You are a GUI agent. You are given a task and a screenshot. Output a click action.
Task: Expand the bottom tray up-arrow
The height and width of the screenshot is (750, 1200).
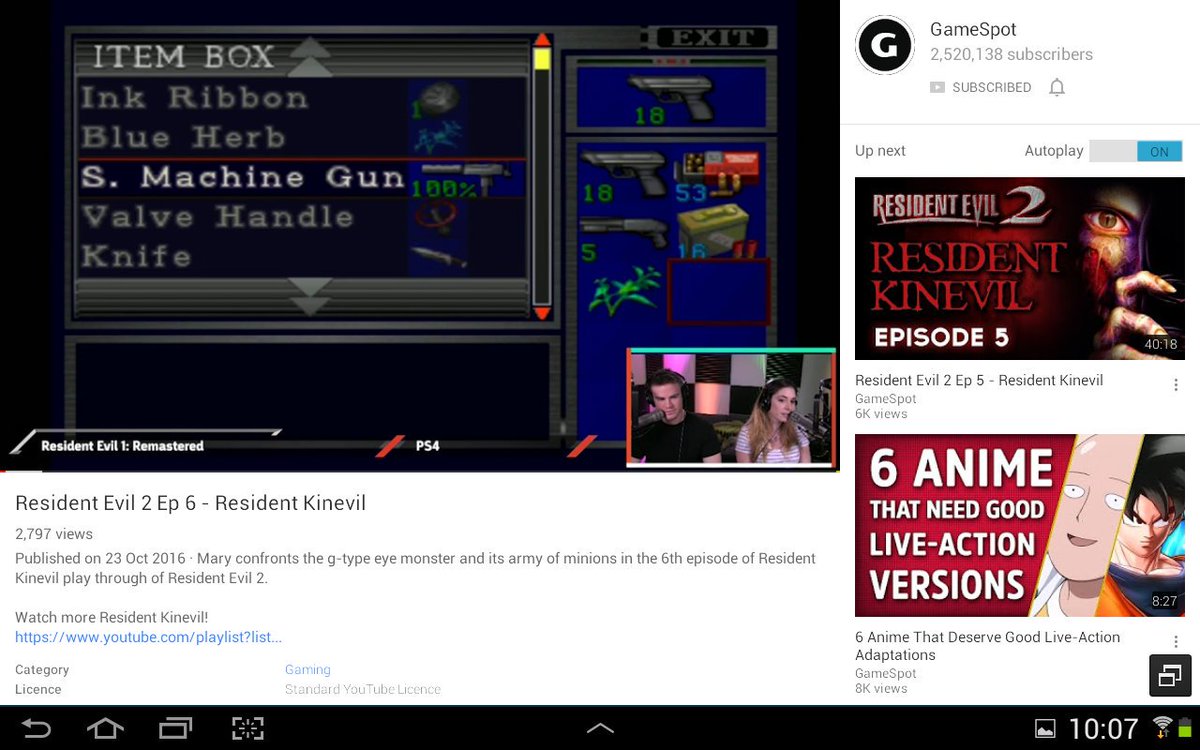pos(600,729)
